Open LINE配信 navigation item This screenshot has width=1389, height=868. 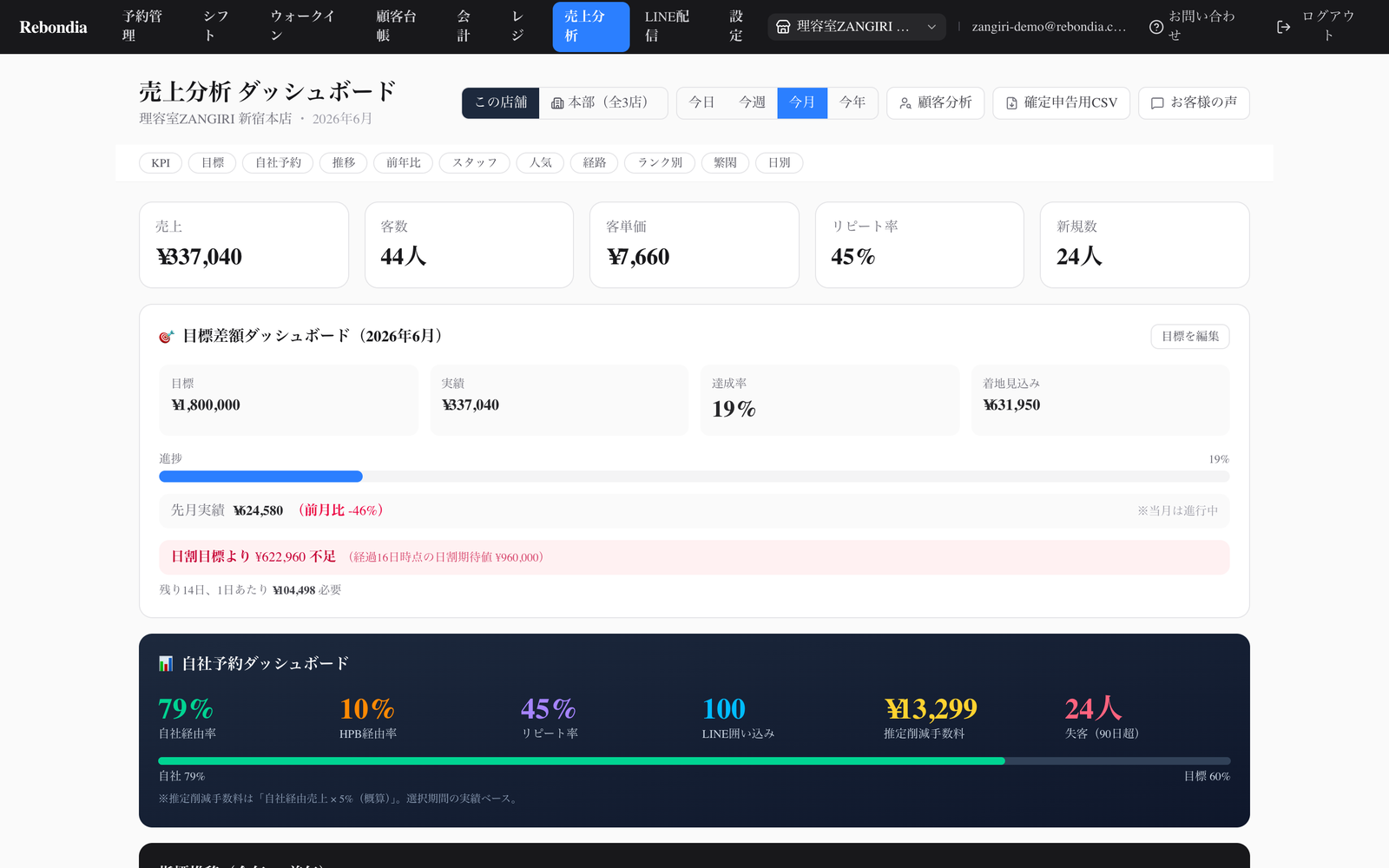click(667, 26)
